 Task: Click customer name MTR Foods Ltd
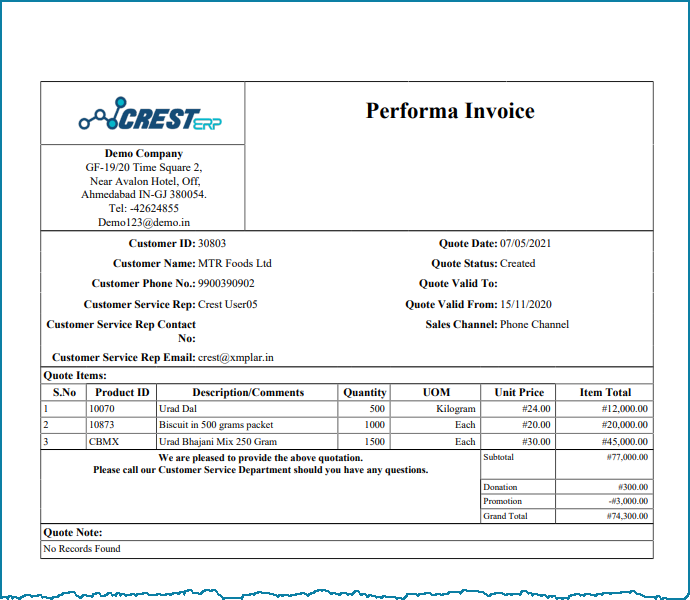(235, 263)
